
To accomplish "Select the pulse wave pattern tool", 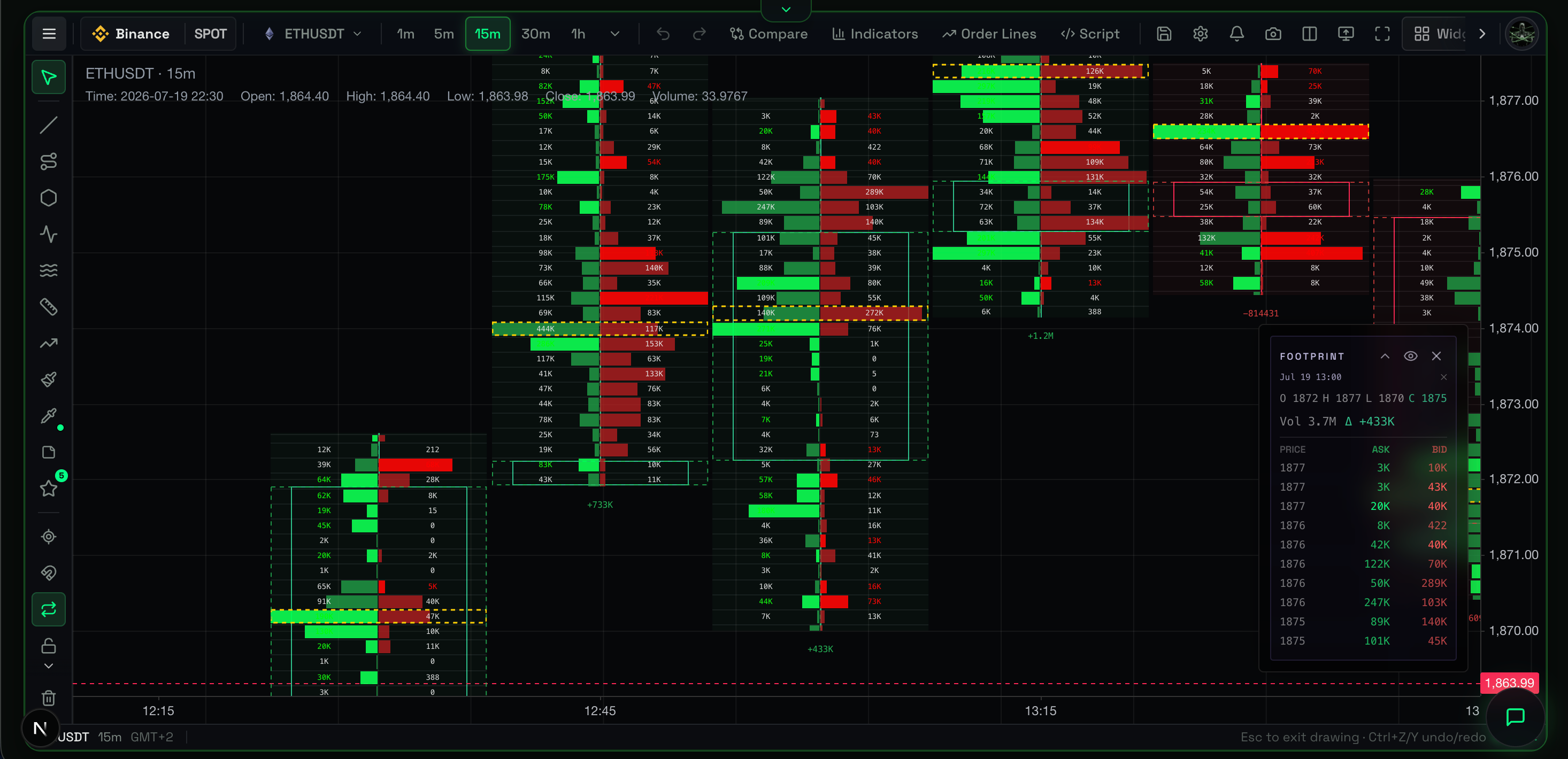I will pos(49,234).
